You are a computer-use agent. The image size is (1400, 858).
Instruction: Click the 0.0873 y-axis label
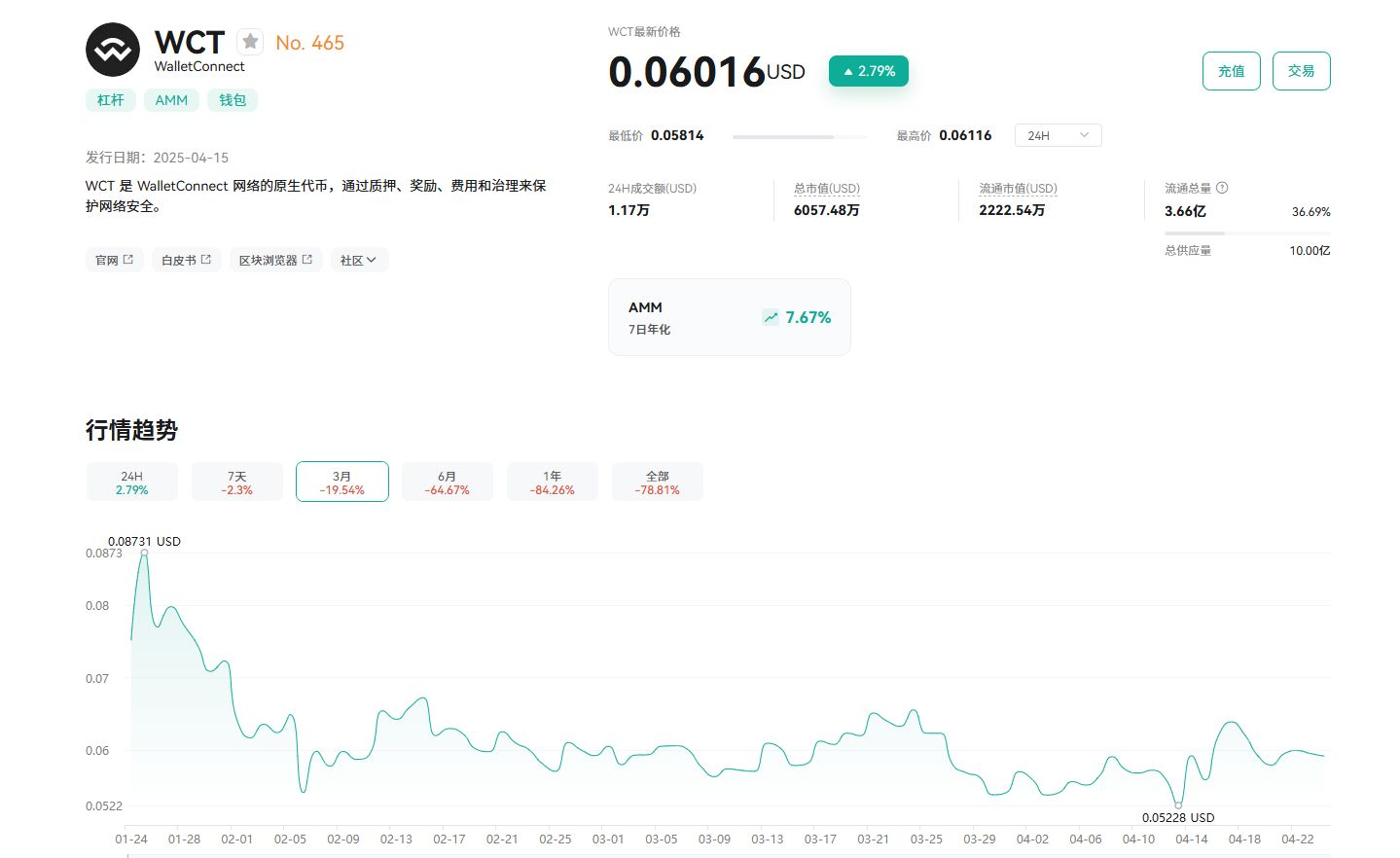104,554
